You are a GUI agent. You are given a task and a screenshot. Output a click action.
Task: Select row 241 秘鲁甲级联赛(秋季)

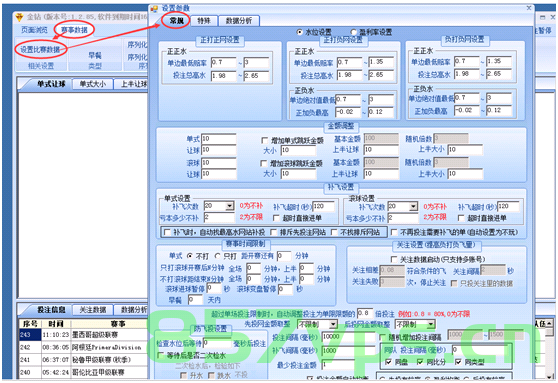pyautogui.click(x=83, y=360)
